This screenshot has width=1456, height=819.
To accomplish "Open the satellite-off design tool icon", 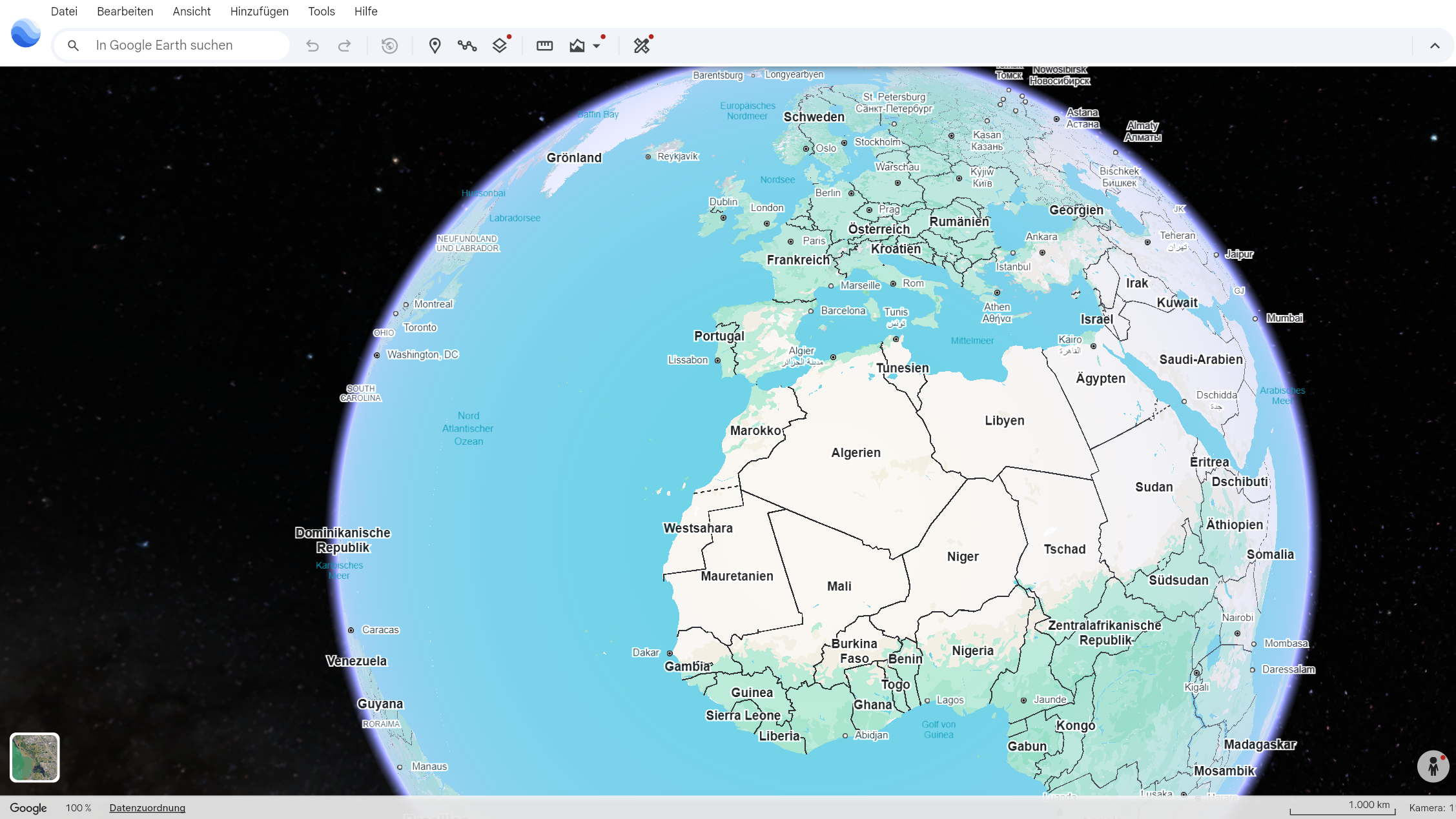I will [642, 46].
